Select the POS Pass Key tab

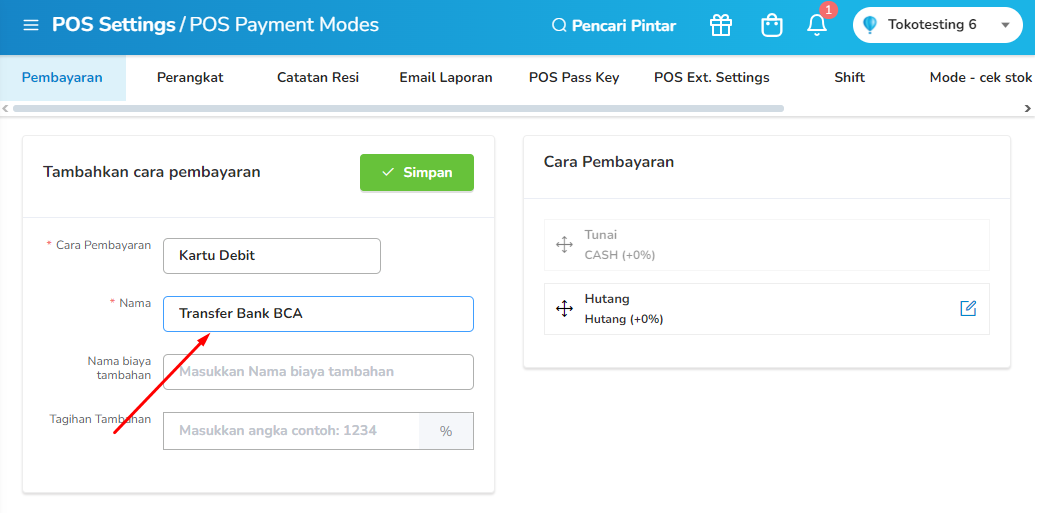574,77
